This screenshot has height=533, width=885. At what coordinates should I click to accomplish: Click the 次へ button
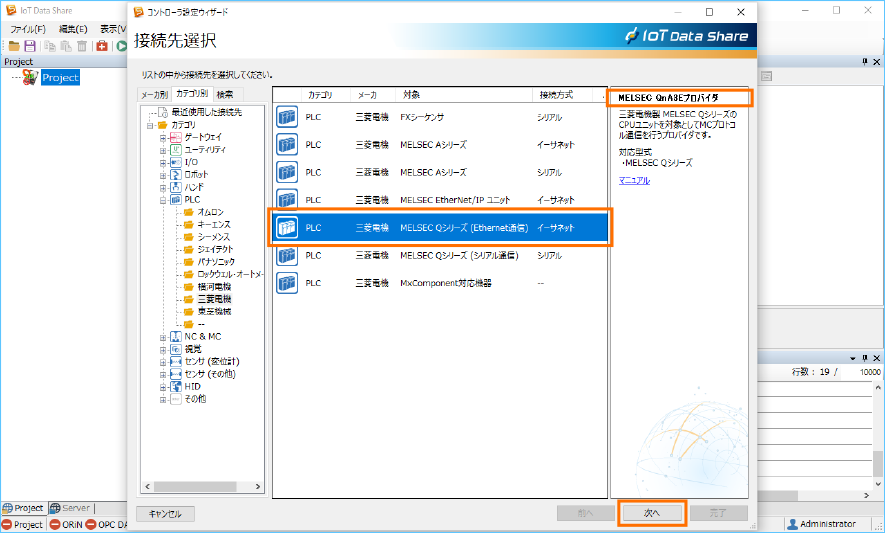coord(652,513)
